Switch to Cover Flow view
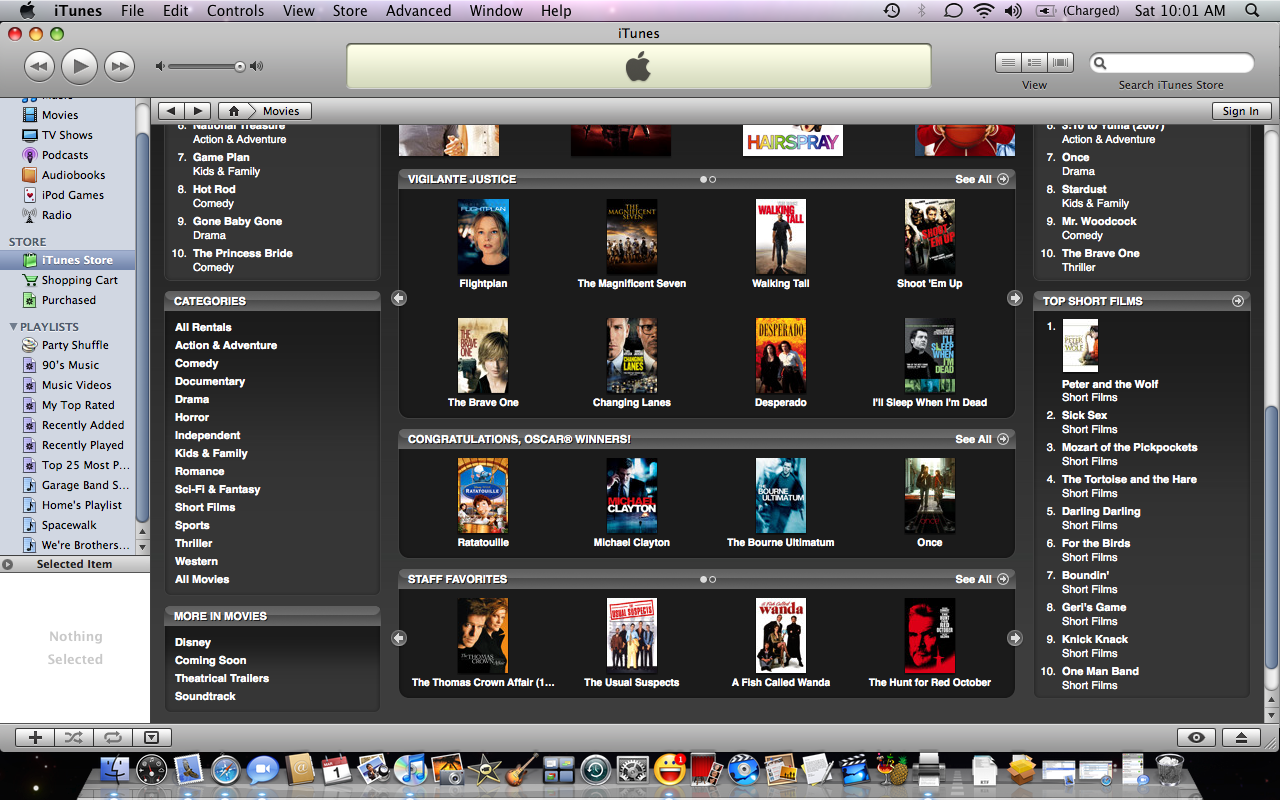The width and height of the screenshot is (1280, 800). [x=1060, y=62]
